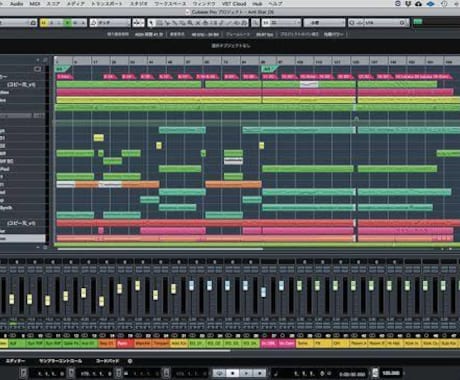Screen dimensions: 460x380
Task: Toggle the L listen-state toolbar button
Action: pos(59,23)
